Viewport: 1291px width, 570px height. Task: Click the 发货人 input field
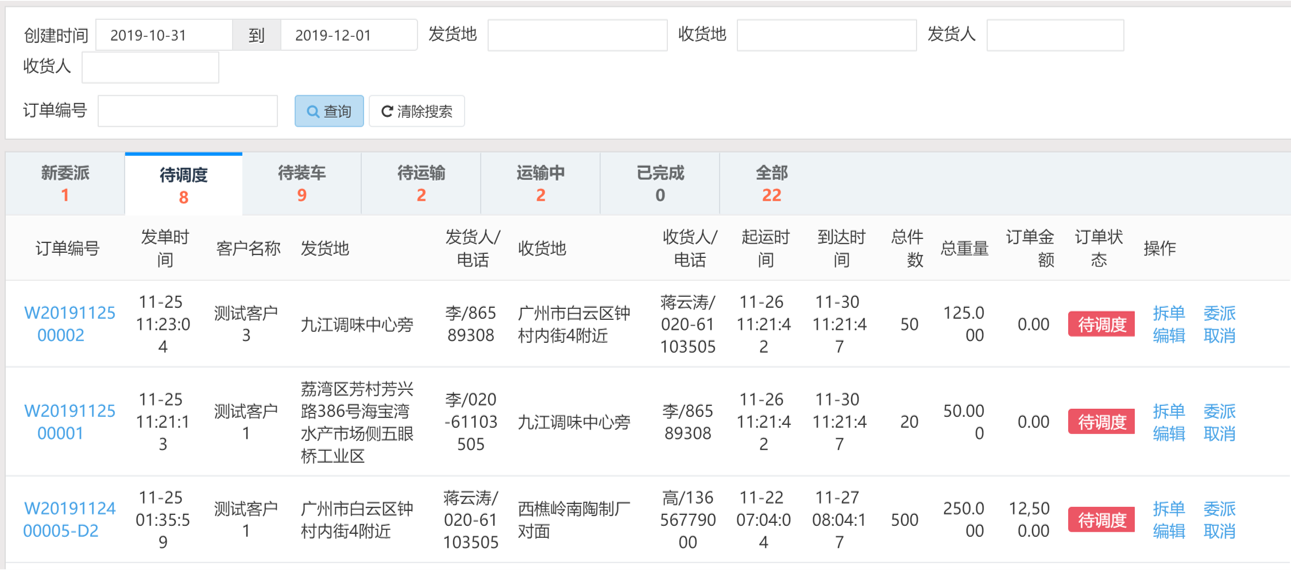(1054, 35)
